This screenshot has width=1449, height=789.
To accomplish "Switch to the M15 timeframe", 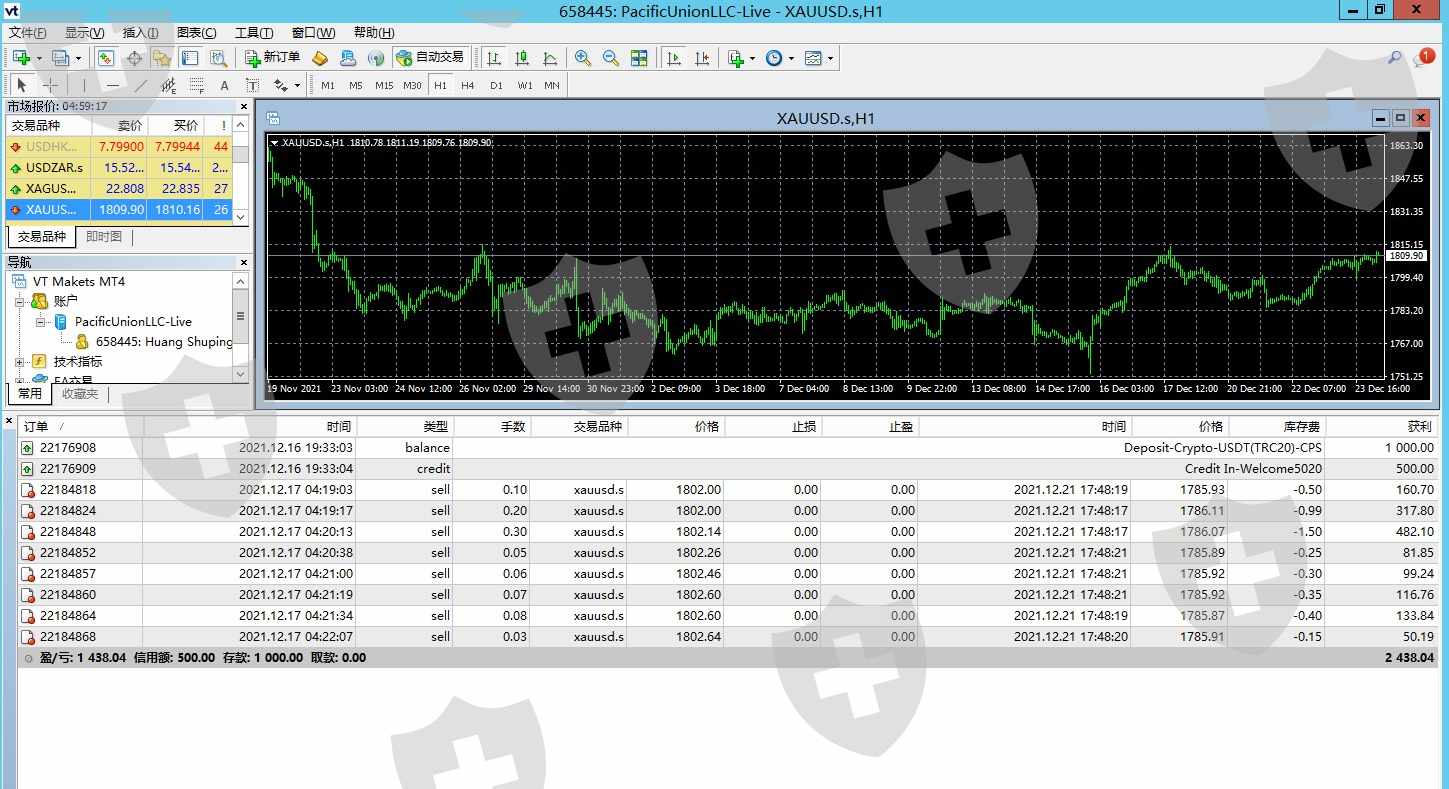I will (384, 86).
